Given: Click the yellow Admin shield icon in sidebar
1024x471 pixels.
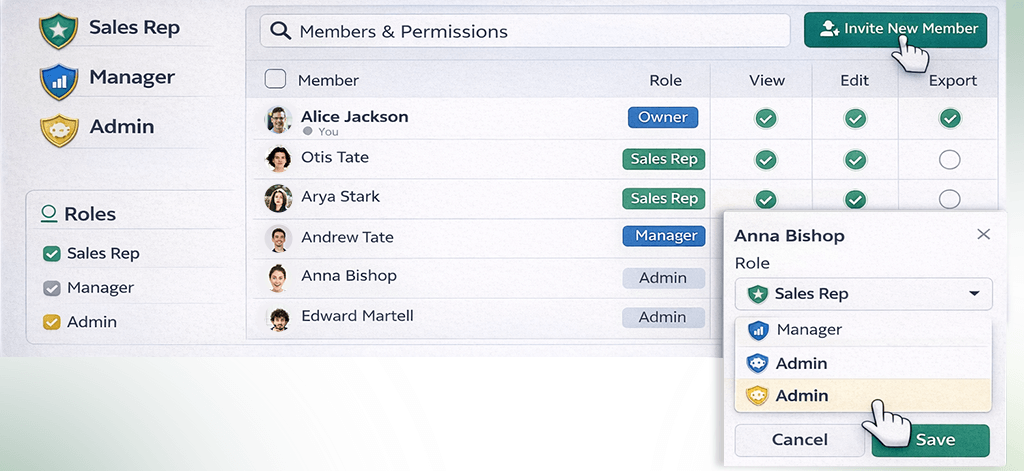Looking at the screenshot, I should [x=59, y=130].
